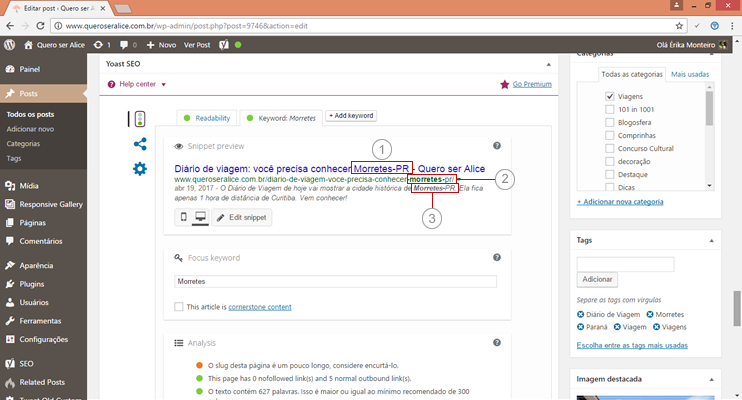Click the Help center question mark icon

coord(111,84)
